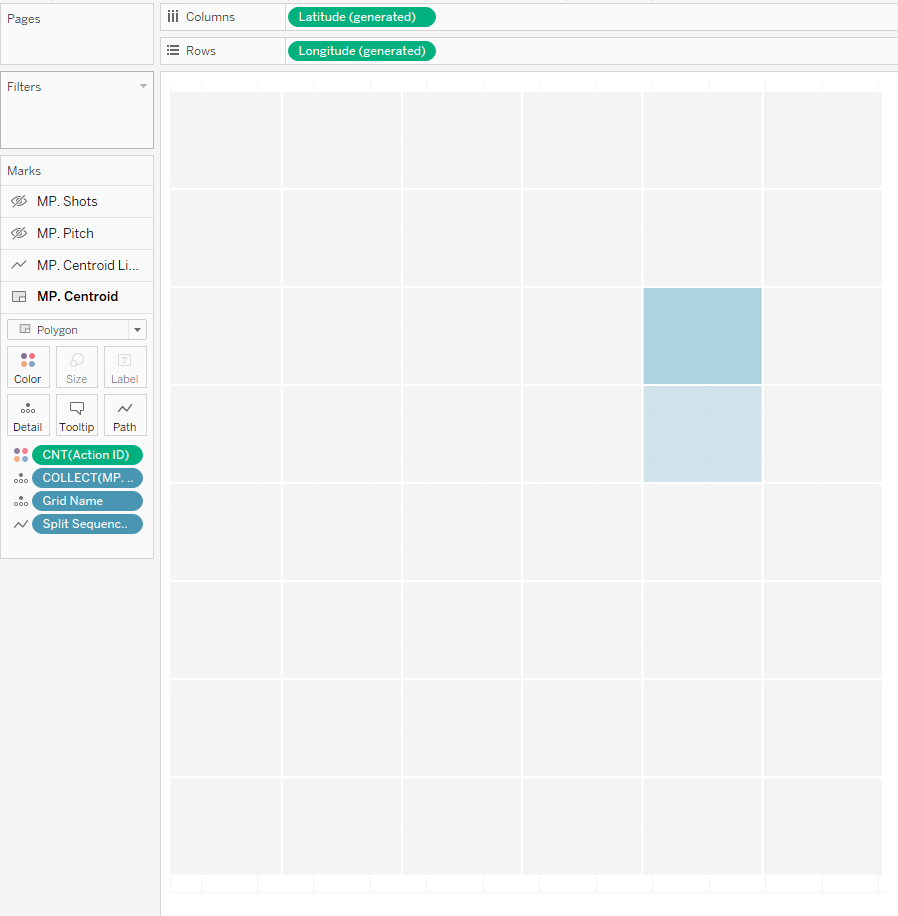Image resolution: width=898 pixels, height=916 pixels.
Task: Click the color icon beside CNT(Action ID)
Action: point(20,455)
